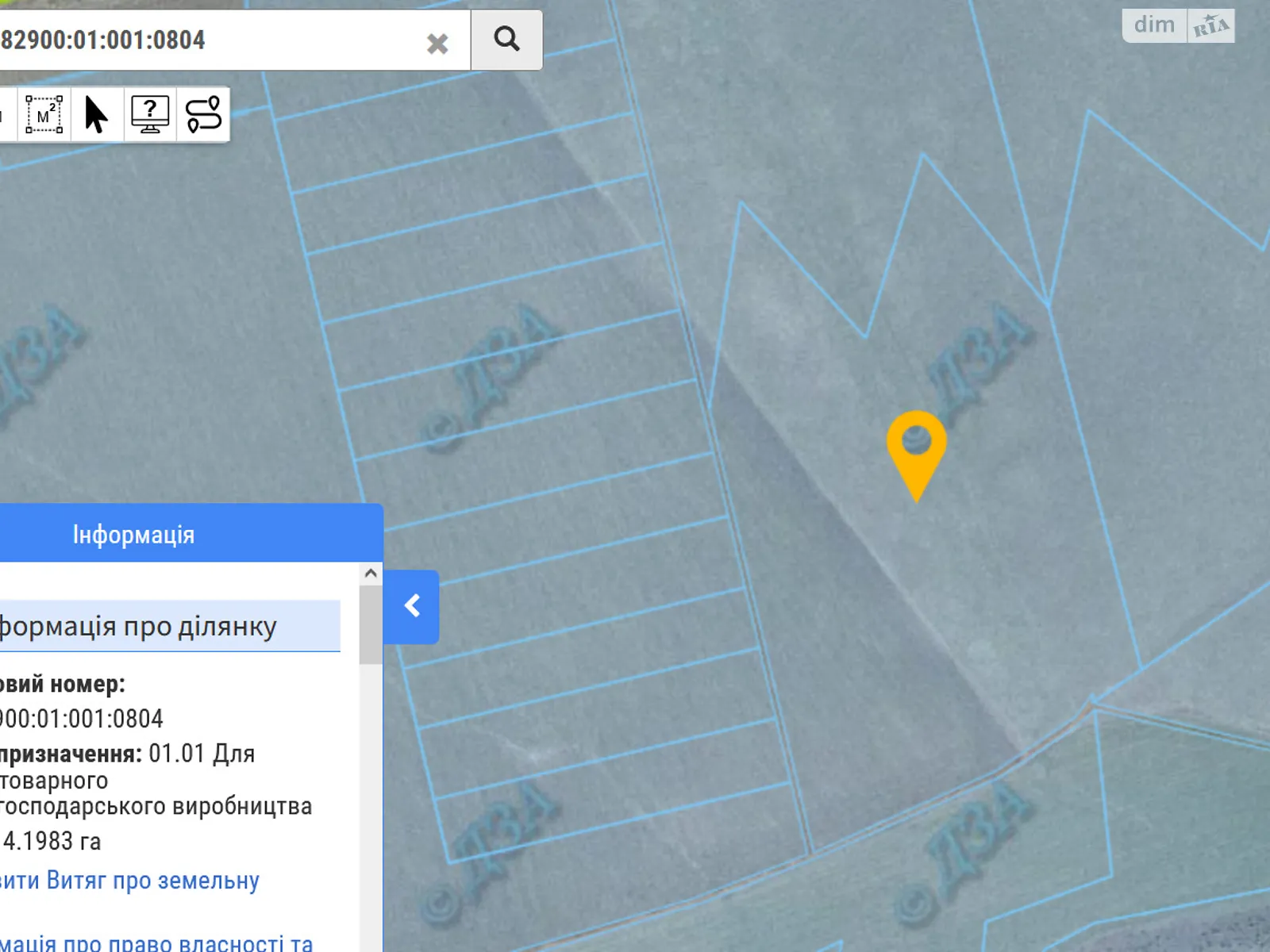The image size is (1270, 952).
Task: Select the M² area measurement tool
Action: 44,115
